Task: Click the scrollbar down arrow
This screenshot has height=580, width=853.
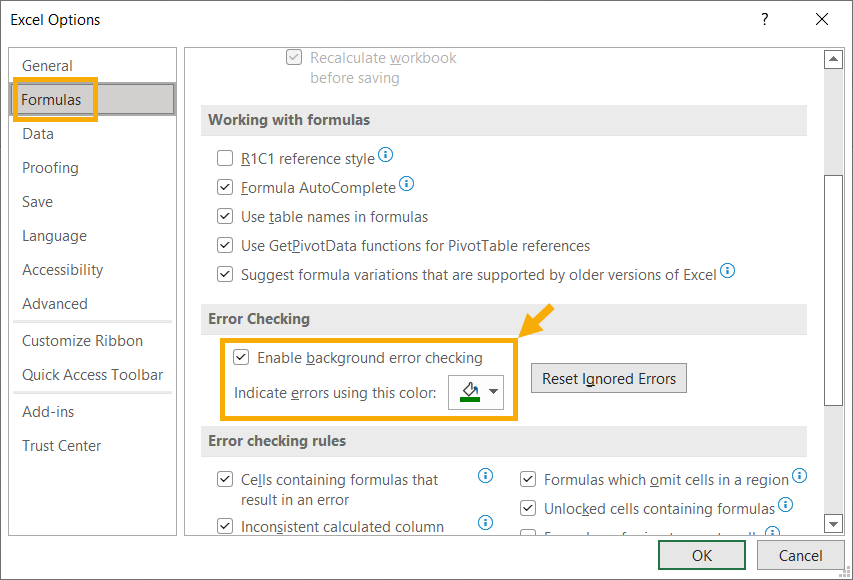Action: click(x=833, y=524)
